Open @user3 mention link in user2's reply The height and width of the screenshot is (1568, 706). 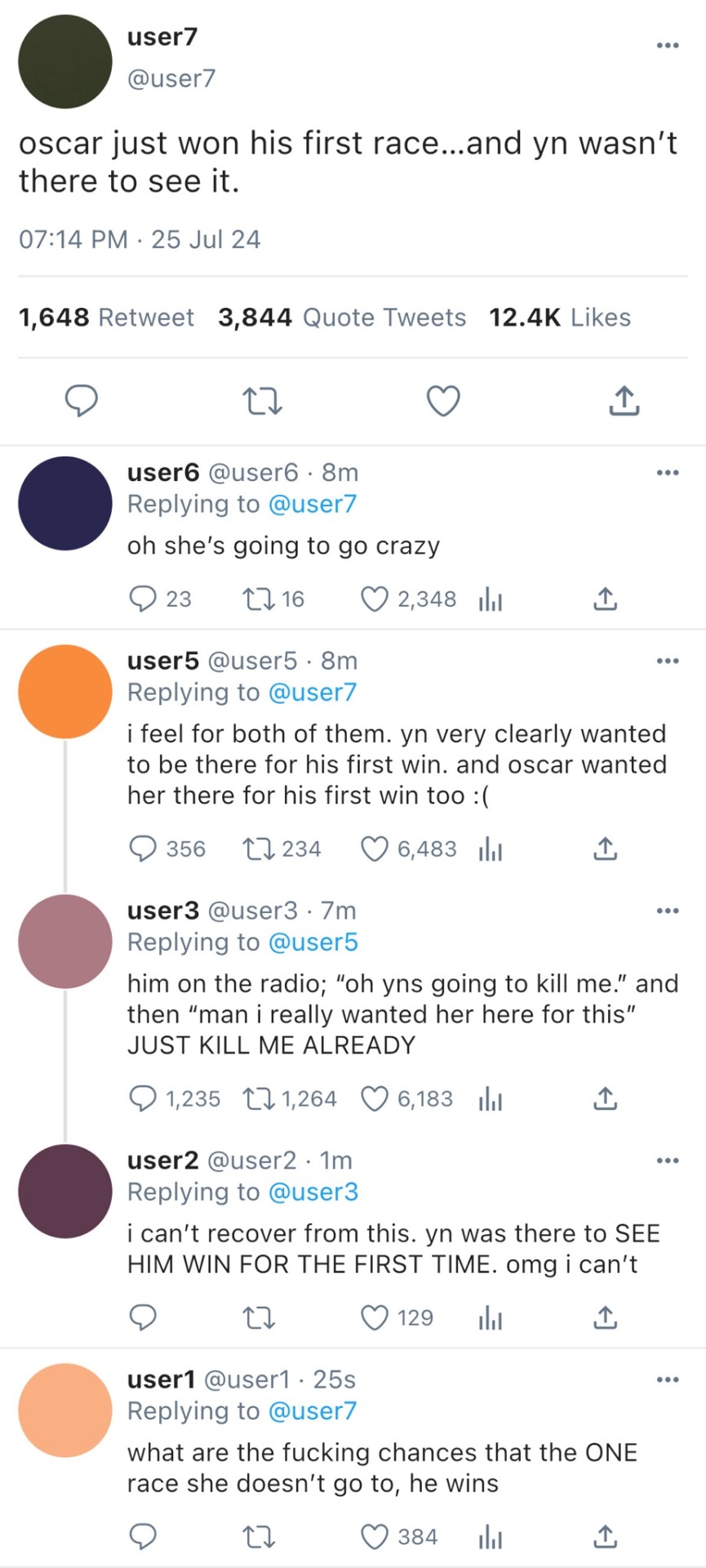point(313,1192)
